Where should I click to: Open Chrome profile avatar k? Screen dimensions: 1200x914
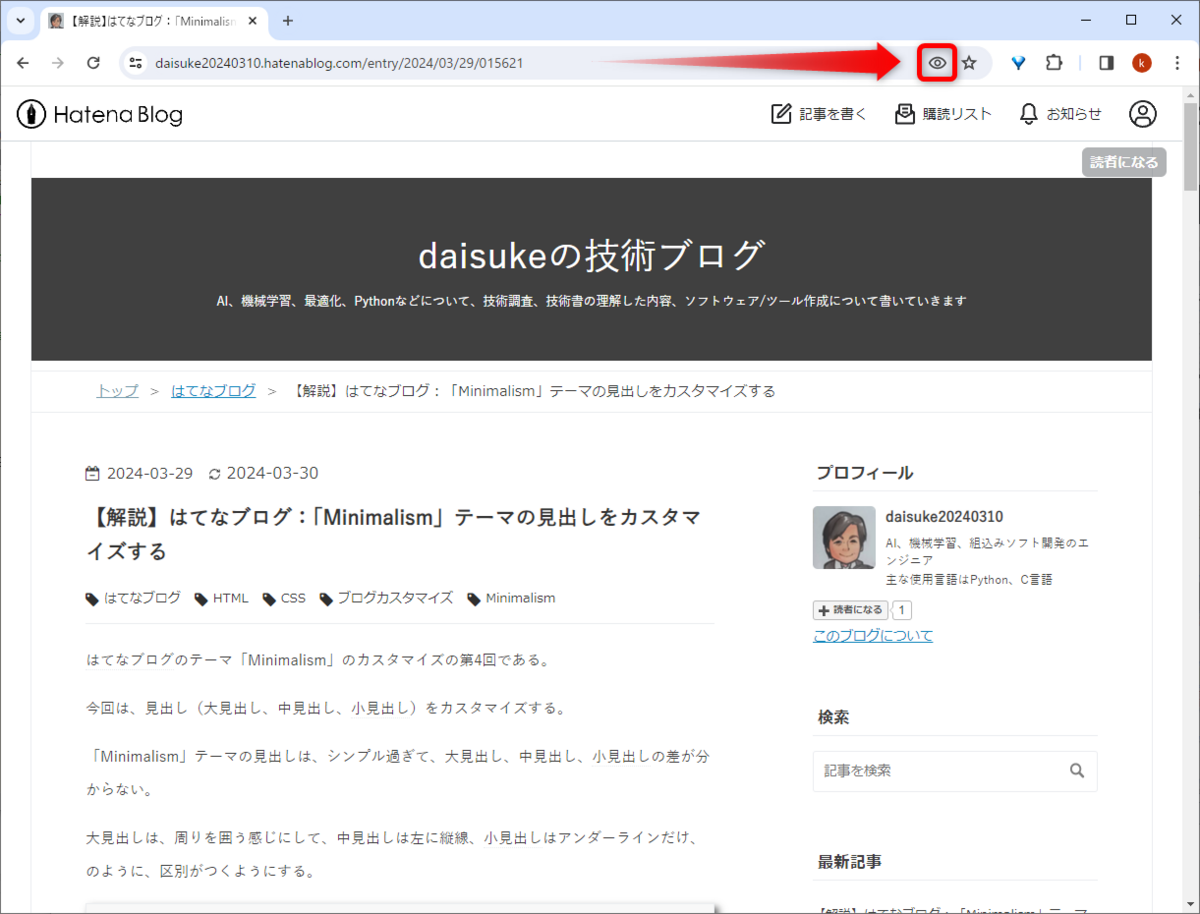[1142, 63]
